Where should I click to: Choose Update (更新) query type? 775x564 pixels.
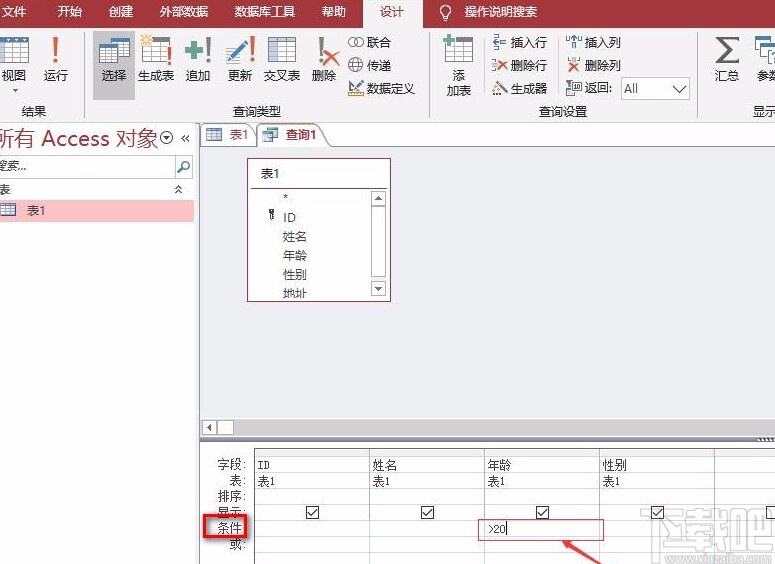click(240, 59)
